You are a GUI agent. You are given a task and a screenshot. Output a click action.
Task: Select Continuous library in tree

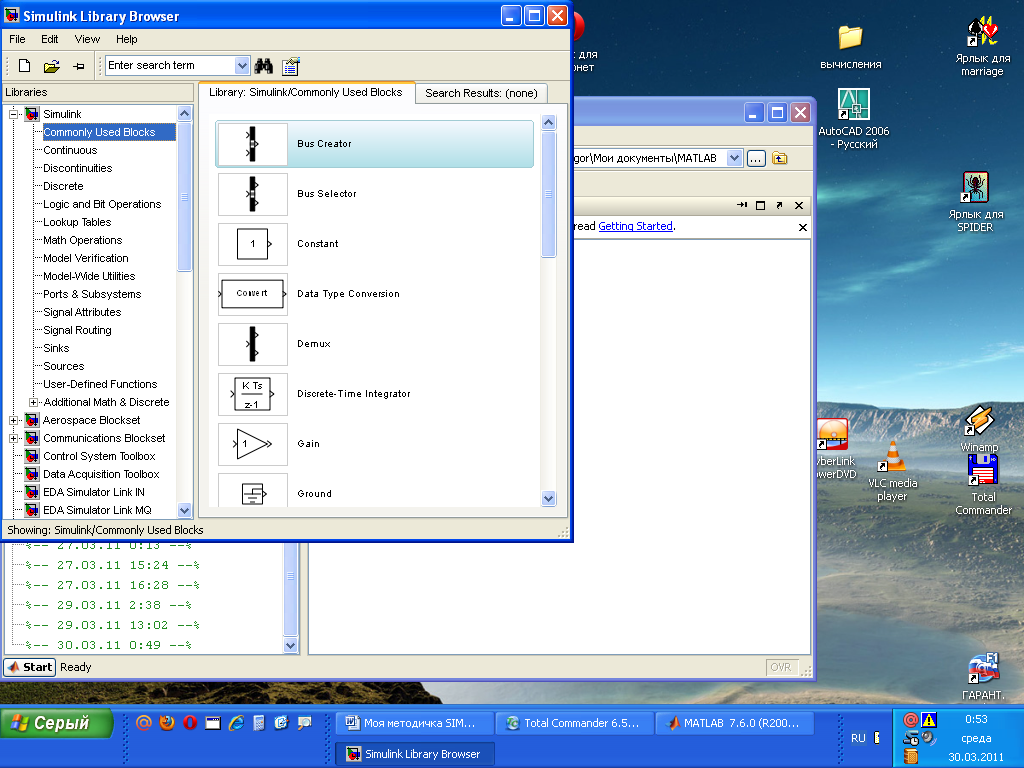(70, 150)
